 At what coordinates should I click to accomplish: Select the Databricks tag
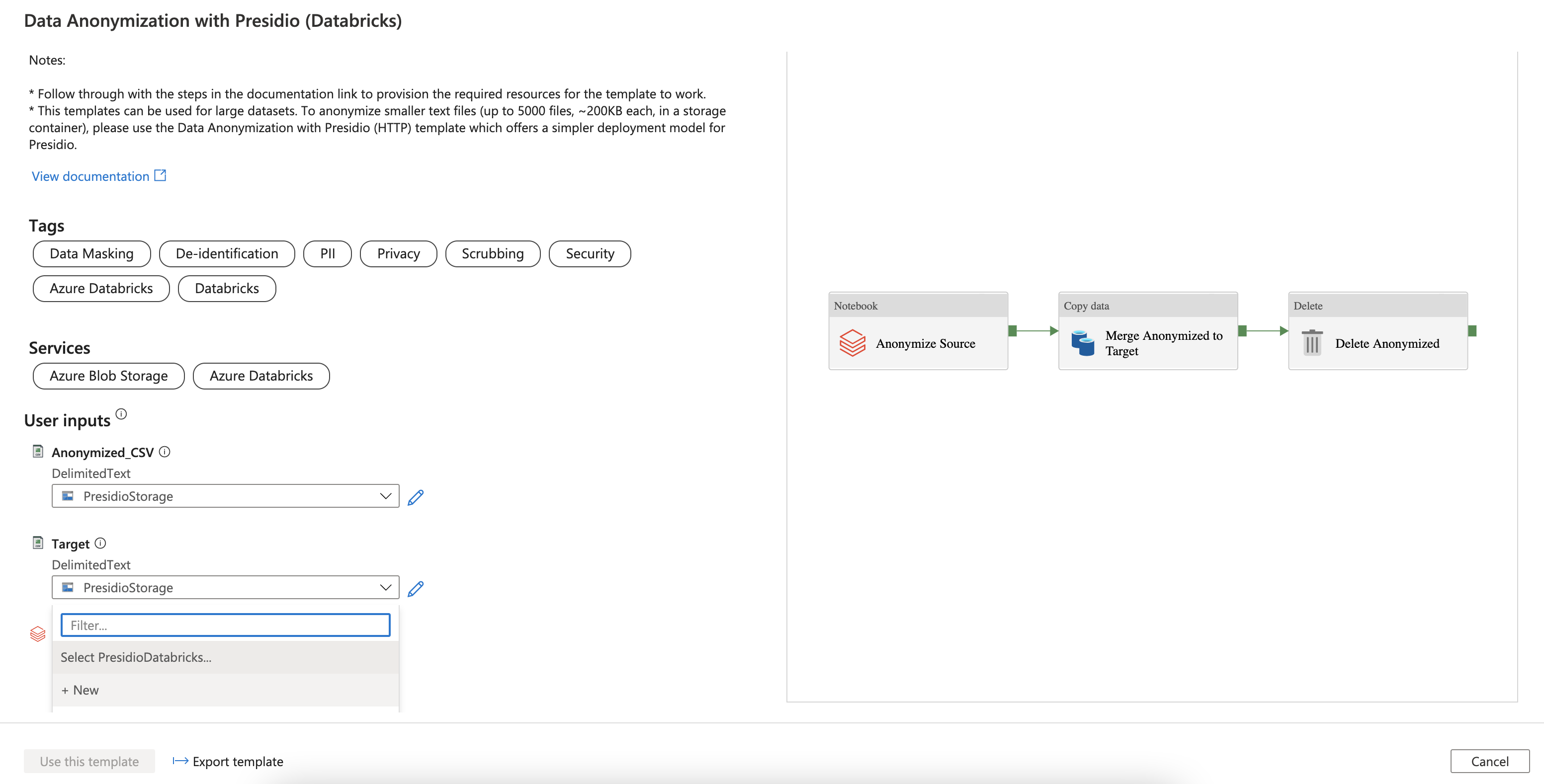click(x=227, y=288)
